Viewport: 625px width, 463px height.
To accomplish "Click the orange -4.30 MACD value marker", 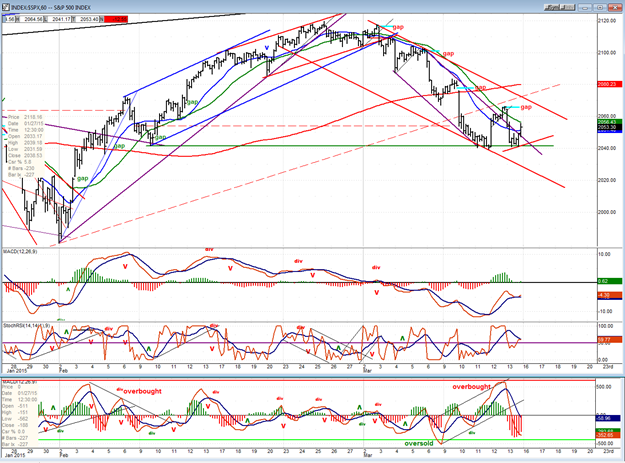I will [609, 295].
